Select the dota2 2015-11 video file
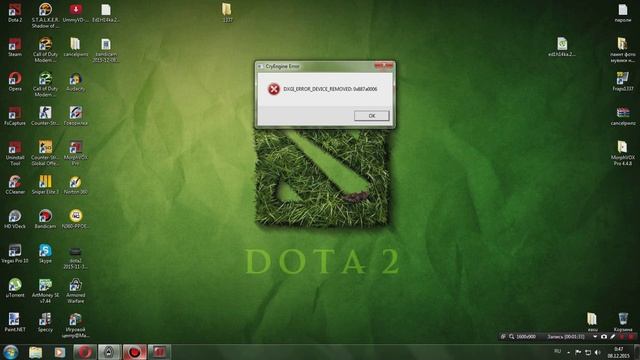Image resolution: width=640 pixels, height=360 pixels. [x=76, y=258]
